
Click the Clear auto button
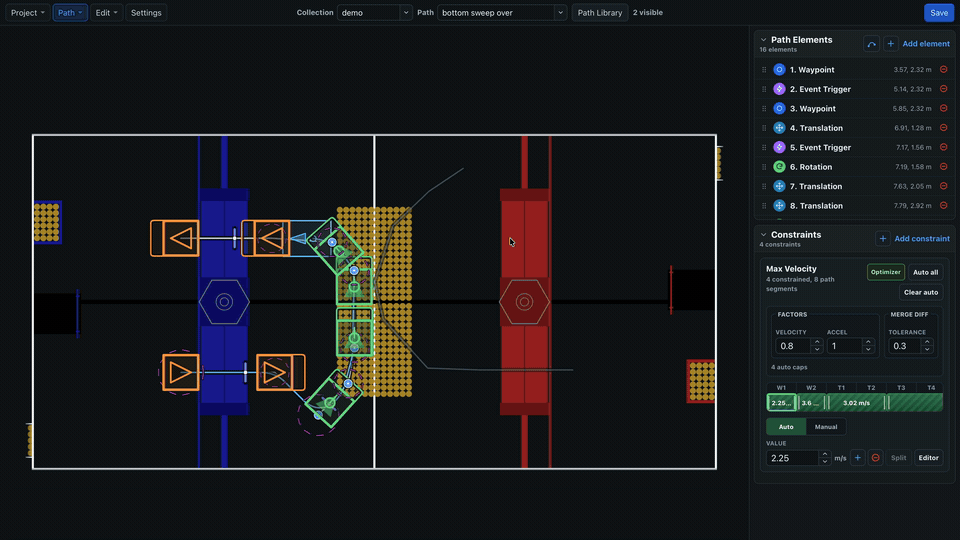click(x=921, y=292)
